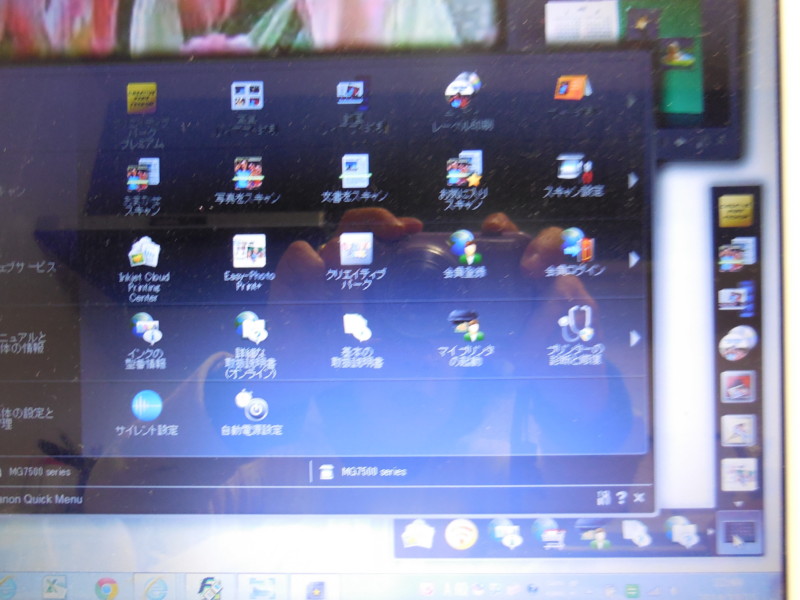Launch マイプリンタの起動 My Printer
Screen dimensions: 800x600
tap(467, 326)
